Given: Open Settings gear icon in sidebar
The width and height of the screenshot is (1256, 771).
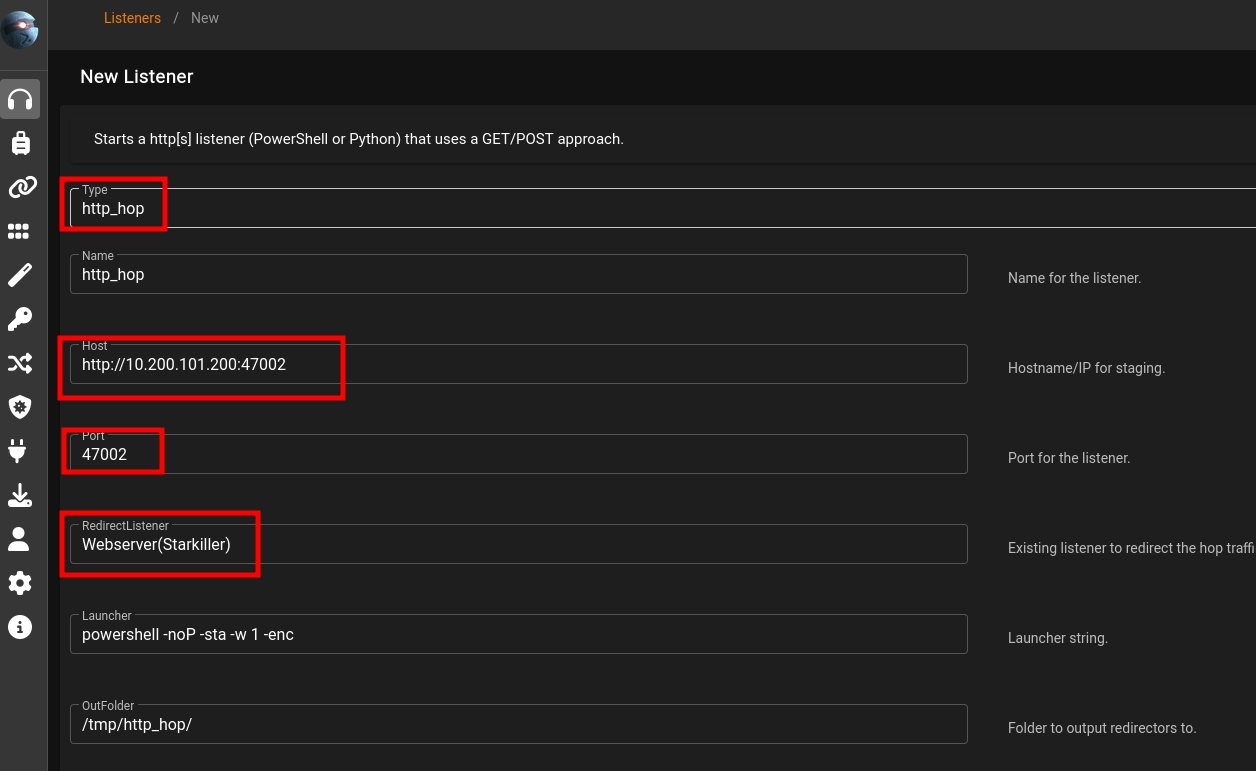Looking at the screenshot, I should (20, 583).
